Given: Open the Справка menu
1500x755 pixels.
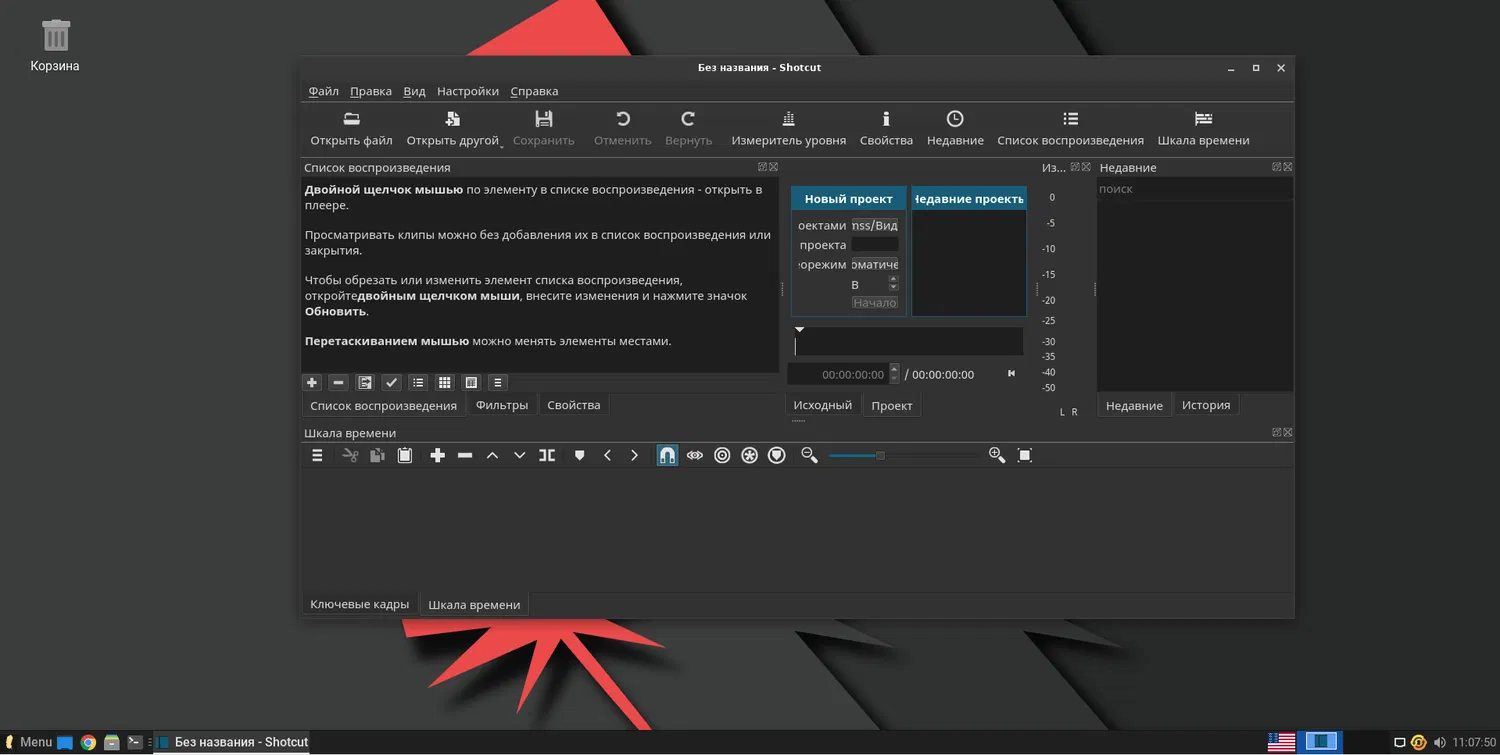Looking at the screenshot, I should 534,91.
